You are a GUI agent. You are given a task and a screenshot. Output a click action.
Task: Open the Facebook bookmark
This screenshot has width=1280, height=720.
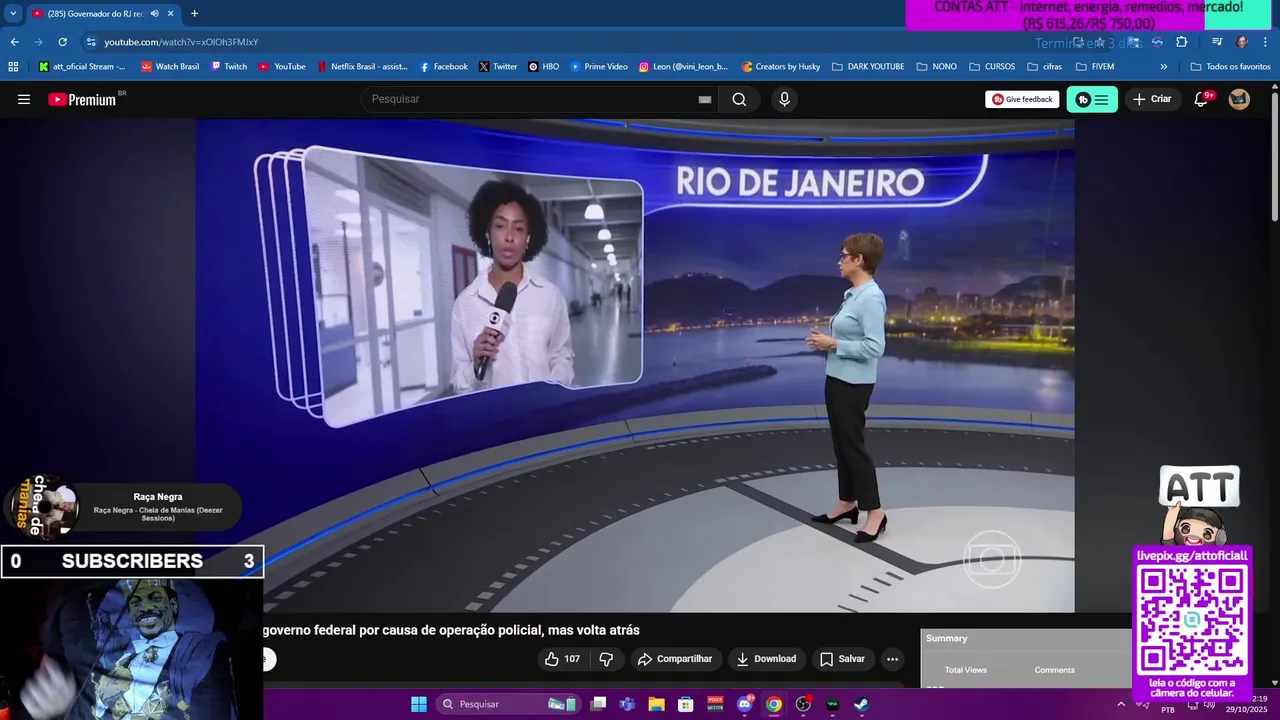pyautogui.click(x=443, y=67)
